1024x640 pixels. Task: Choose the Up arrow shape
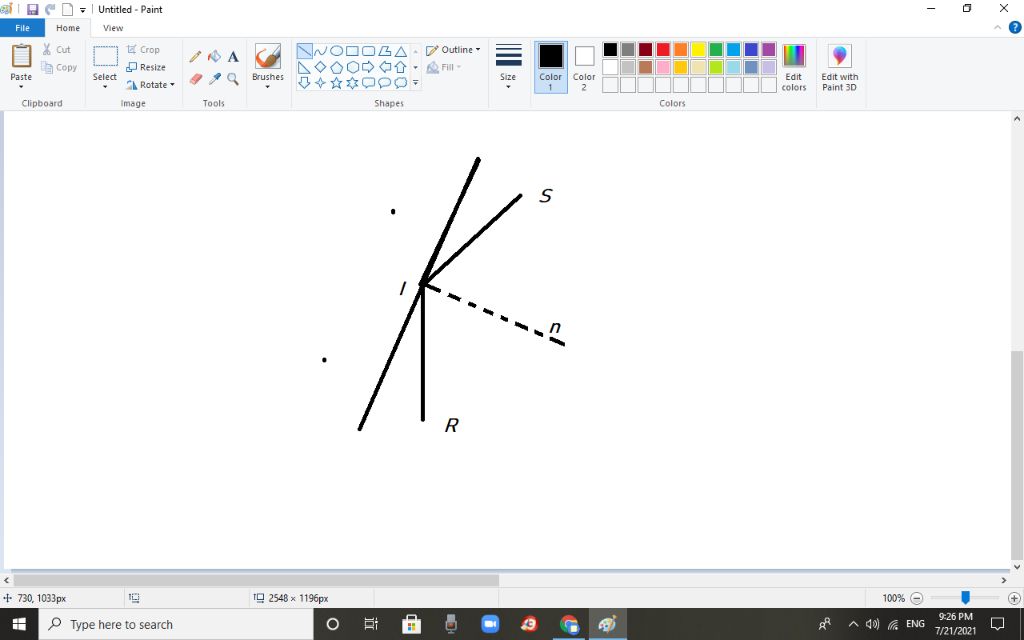[x=400, y=67]
